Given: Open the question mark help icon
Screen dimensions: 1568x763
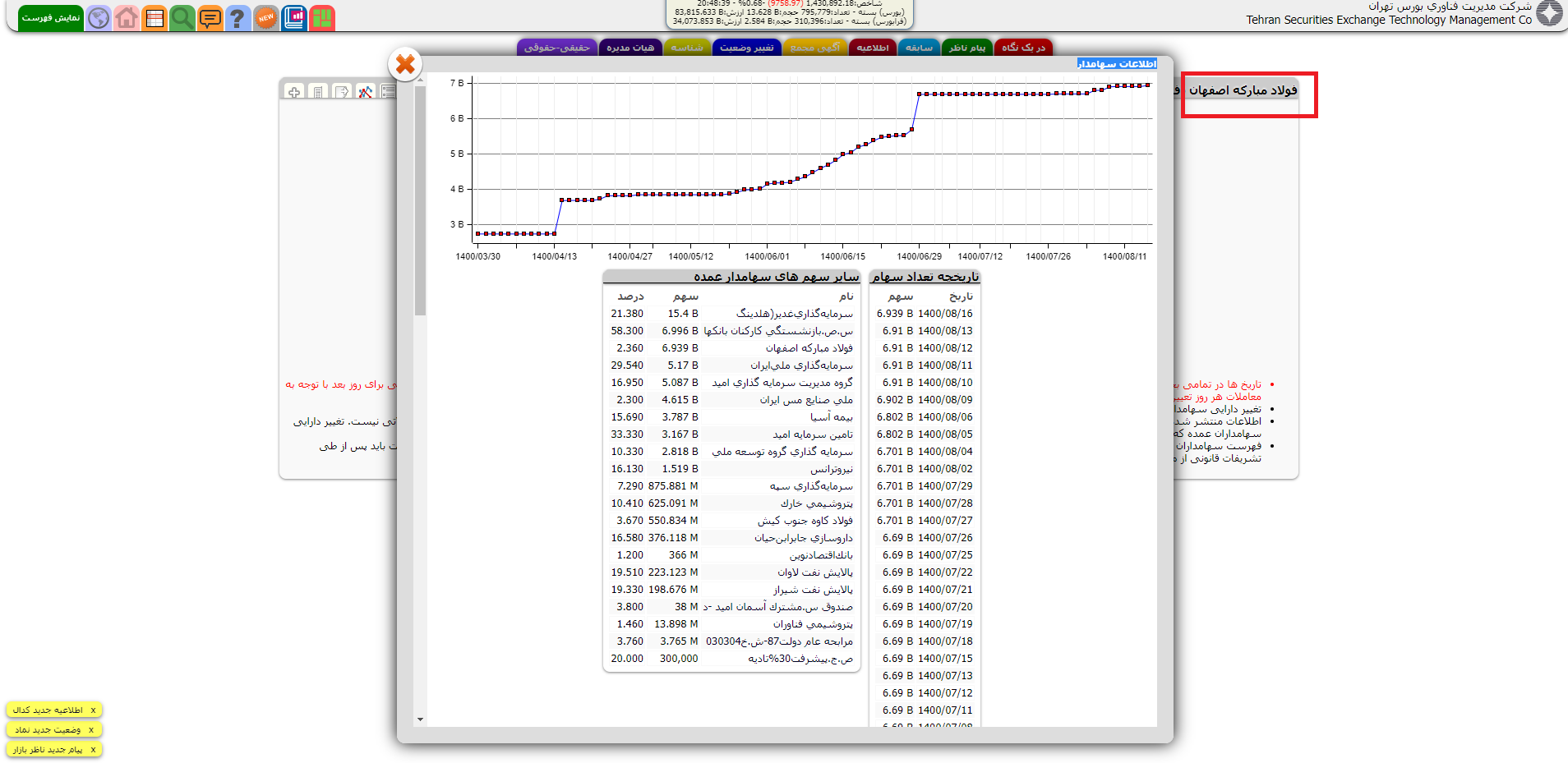Looking at the screenshot, I should click(238, 18).
